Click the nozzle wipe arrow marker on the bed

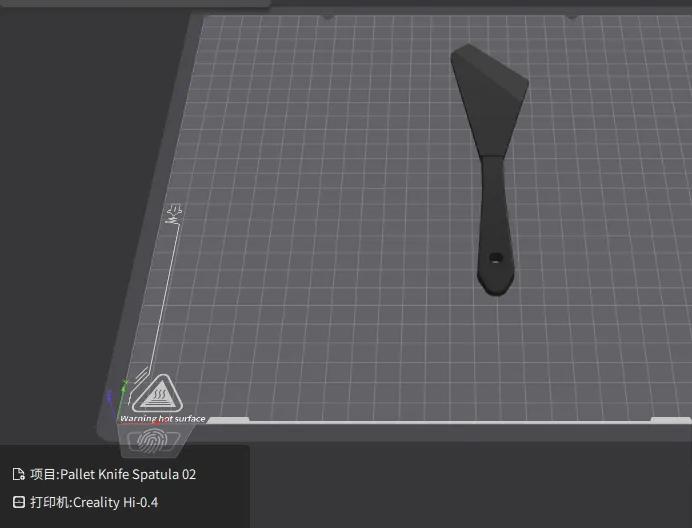click(x=174, y=214)
